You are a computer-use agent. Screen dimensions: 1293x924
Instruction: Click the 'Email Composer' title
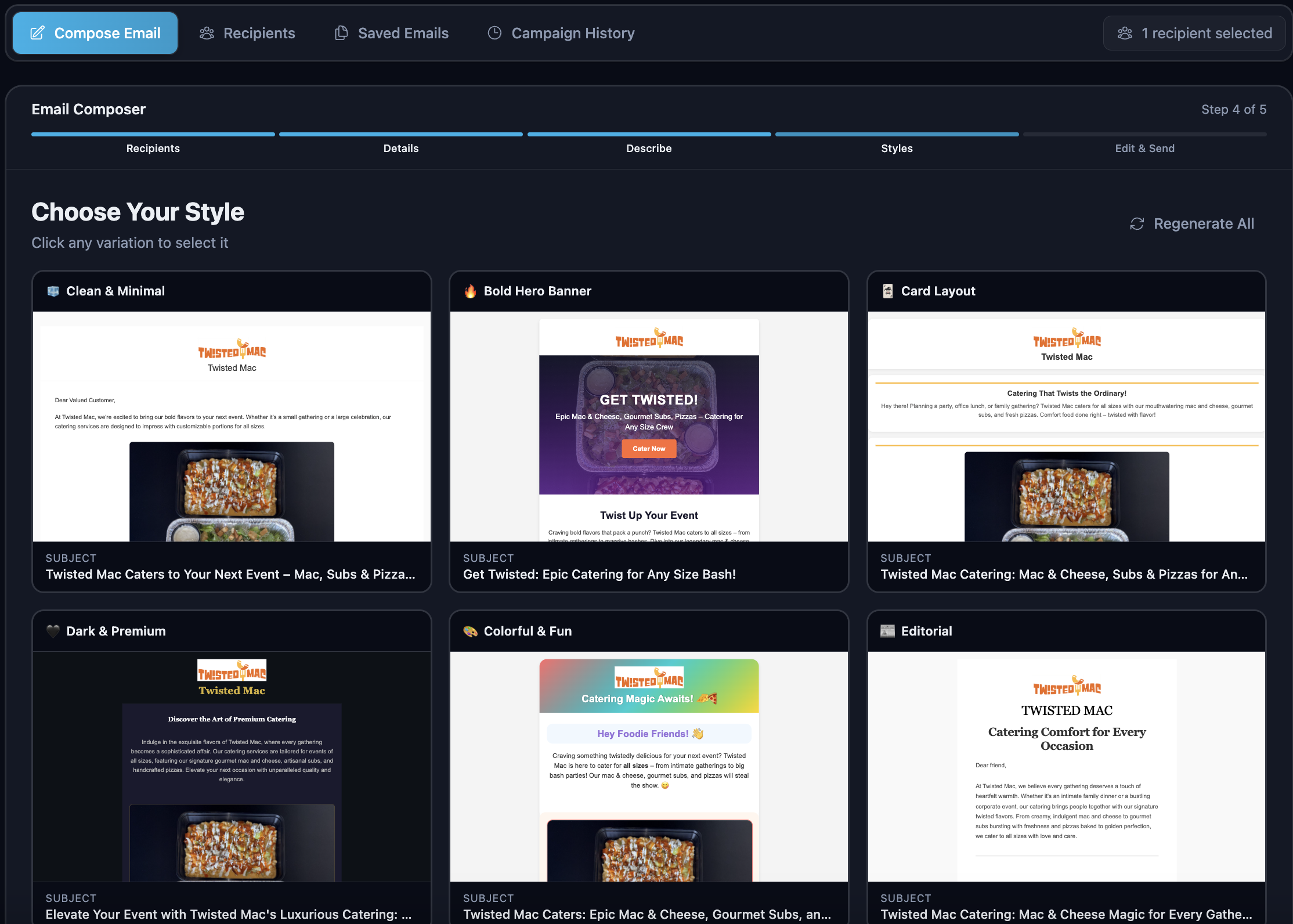(x=88, y=109)
